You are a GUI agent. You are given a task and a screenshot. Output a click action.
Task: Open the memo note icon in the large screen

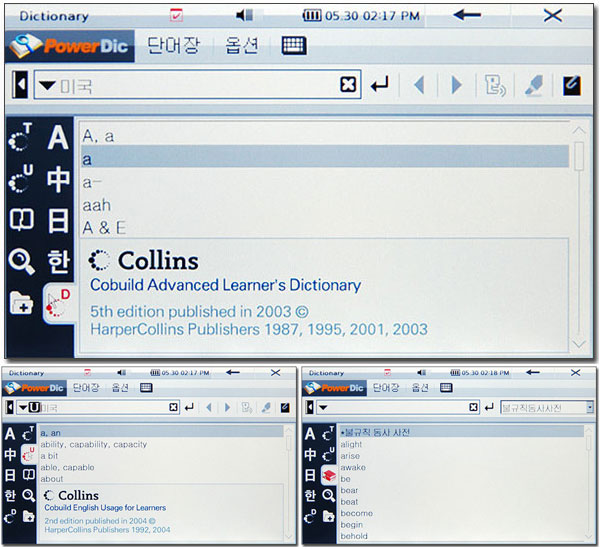click(571, 85)
